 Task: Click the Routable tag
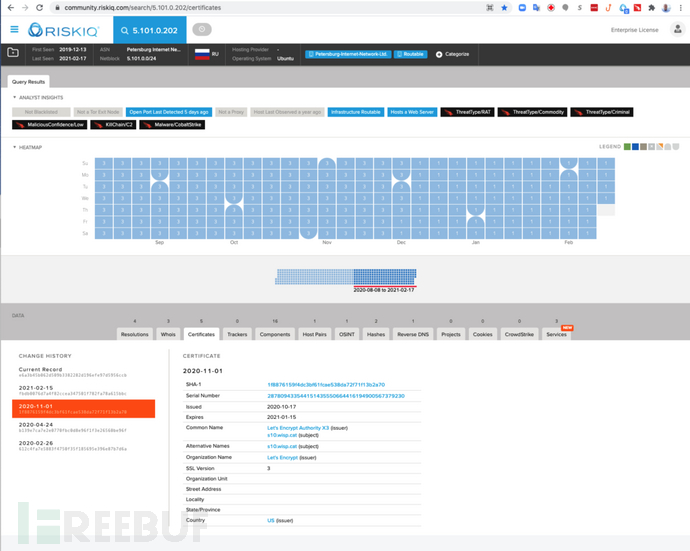coord(410,54)
